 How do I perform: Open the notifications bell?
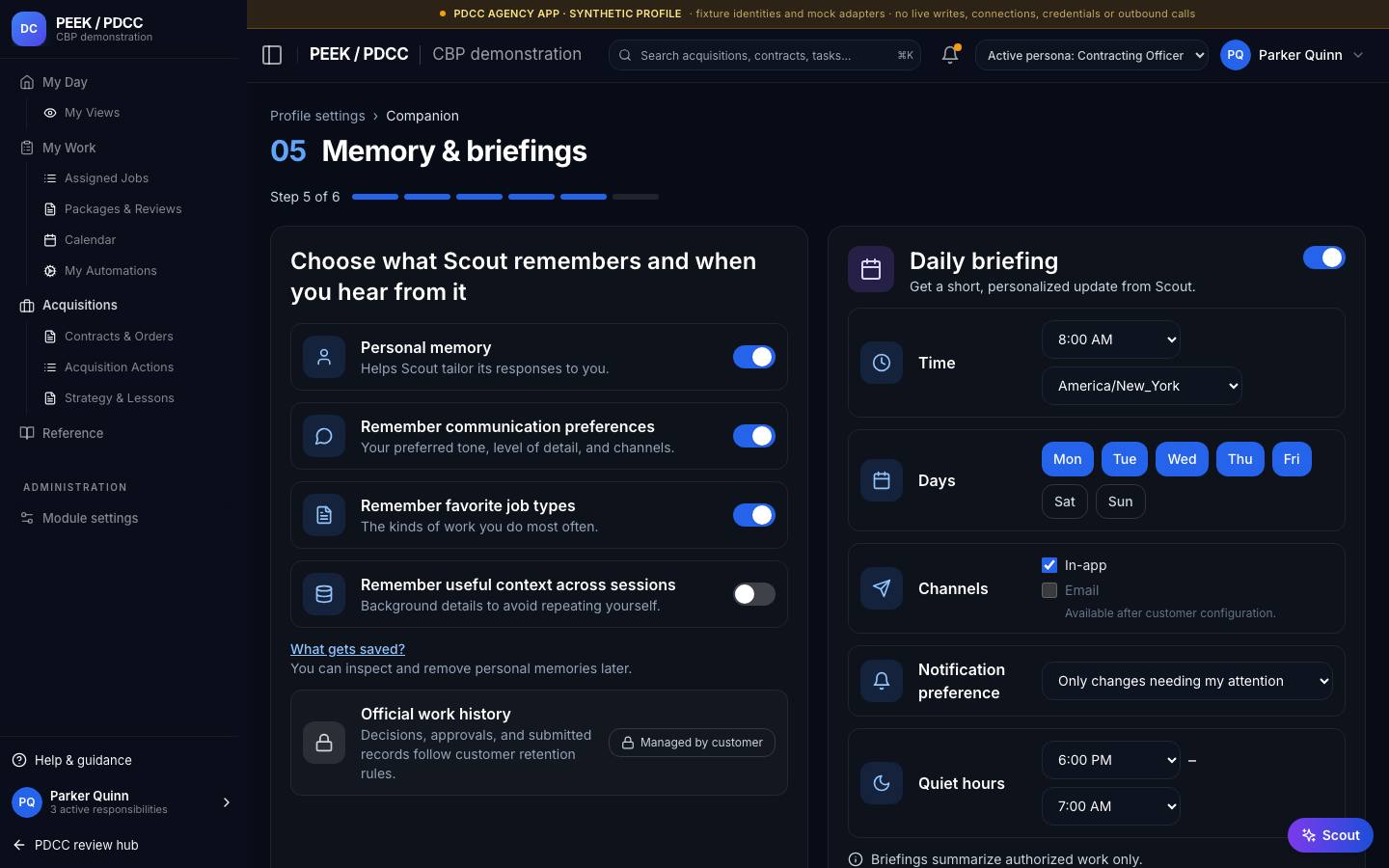click(x=950, y=55)
